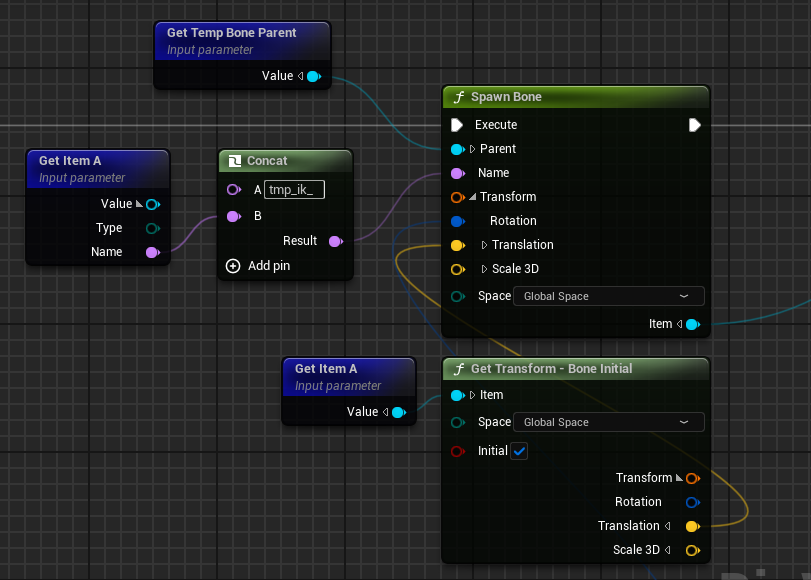Expand Scale 3D on Spawn Bone
This screenshot has height=580, width=811.
point(484,269)
